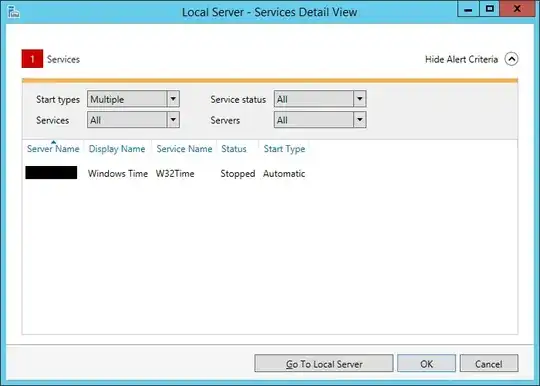Viewport: 540px width, 386px height.
Task: Minimize the Services Detail View window
Action: coord(468,9)
